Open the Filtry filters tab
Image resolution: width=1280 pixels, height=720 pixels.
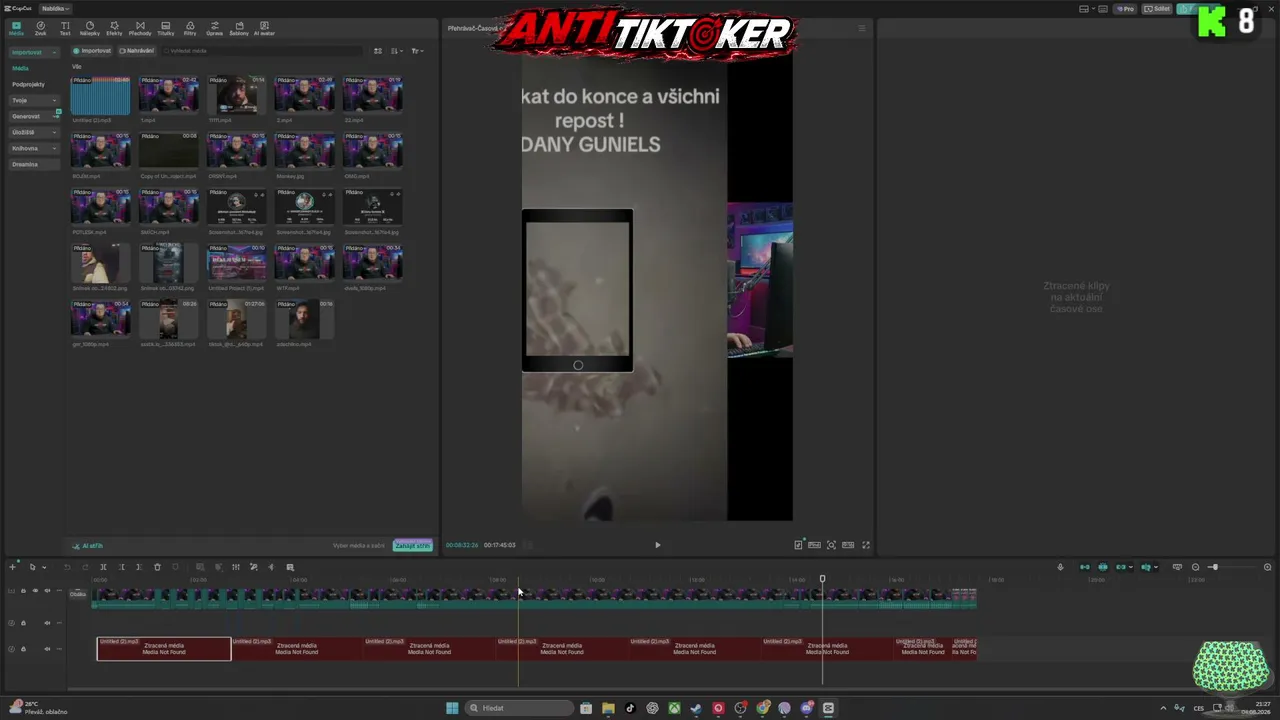(190, 29)
